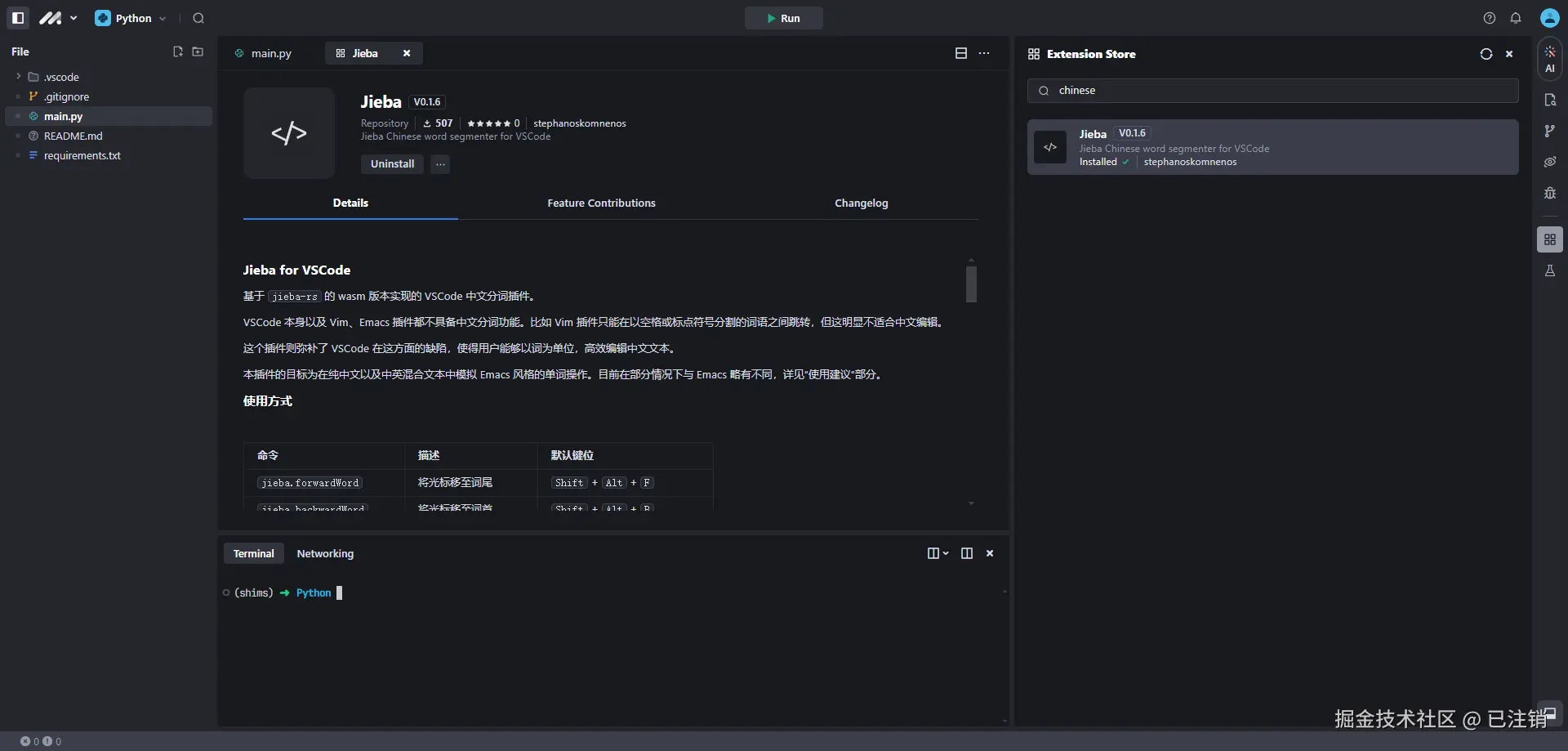Select the Details tab
The height and width of the screenshot is (751, 1568).
pyautogui.click(x=350, y=203)
